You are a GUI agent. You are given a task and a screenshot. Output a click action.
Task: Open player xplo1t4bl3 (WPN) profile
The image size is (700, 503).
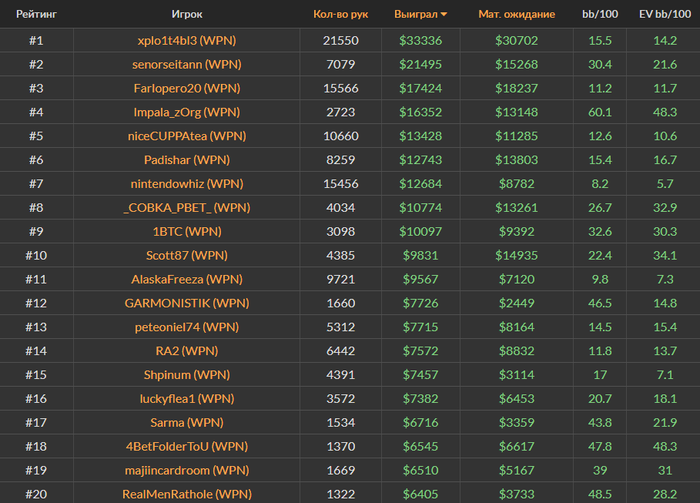tap(187, 40)
